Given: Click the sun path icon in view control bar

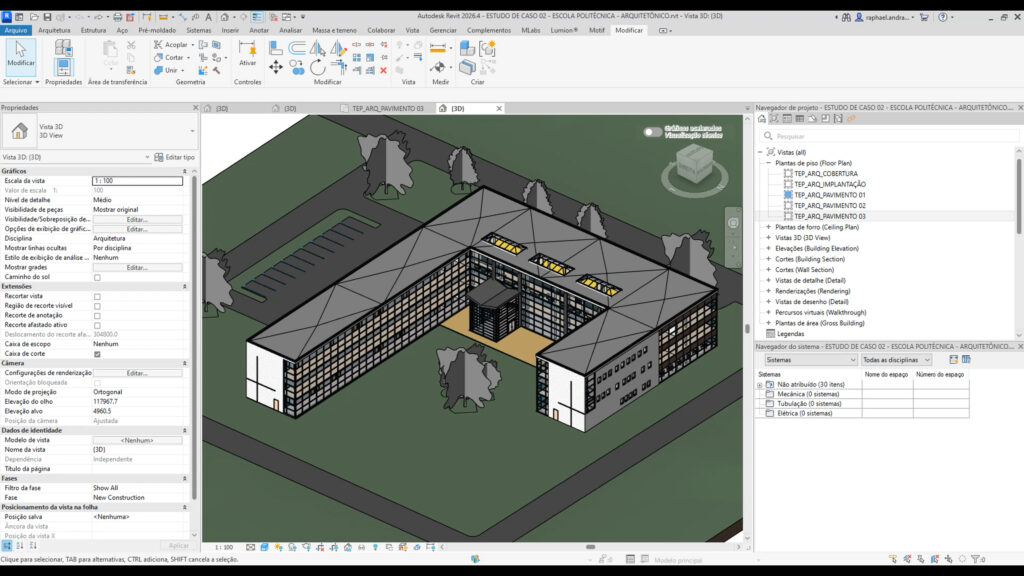Looking at the screenshot, I should pos(278,547).
